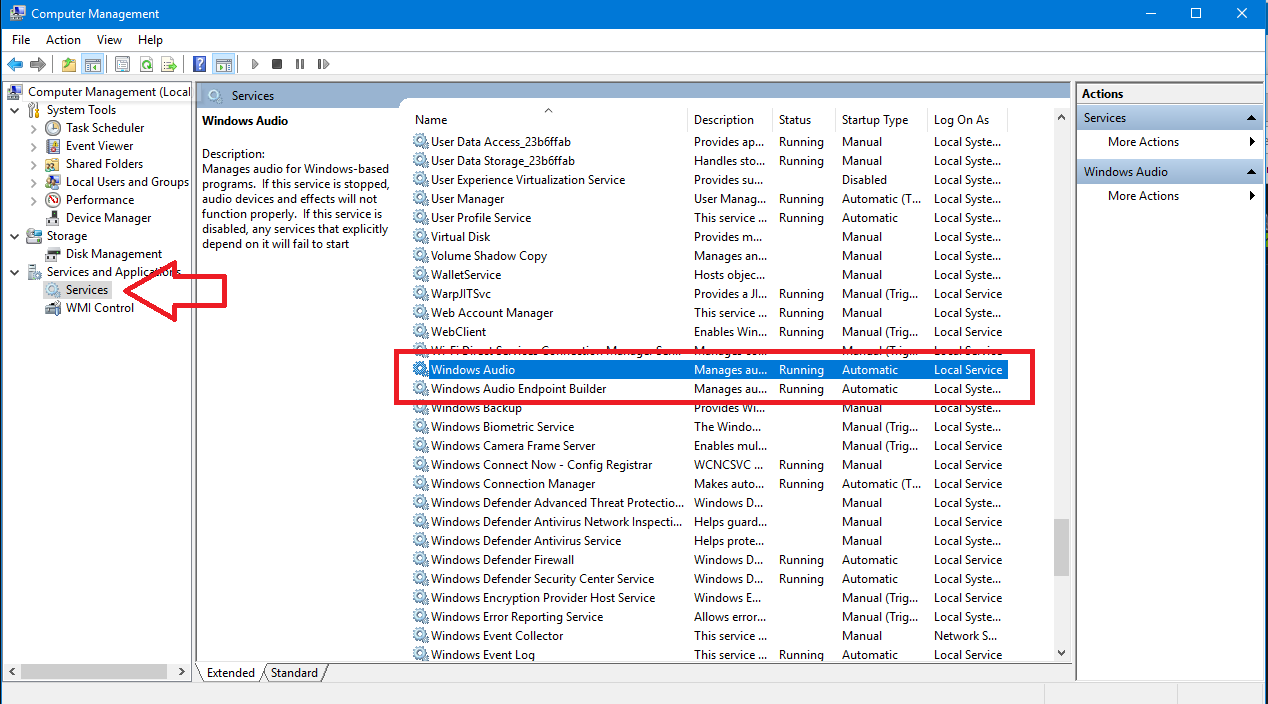1268x704 pixels.
Task: Collapse the System Tools tree node
Action: (15, 110)
